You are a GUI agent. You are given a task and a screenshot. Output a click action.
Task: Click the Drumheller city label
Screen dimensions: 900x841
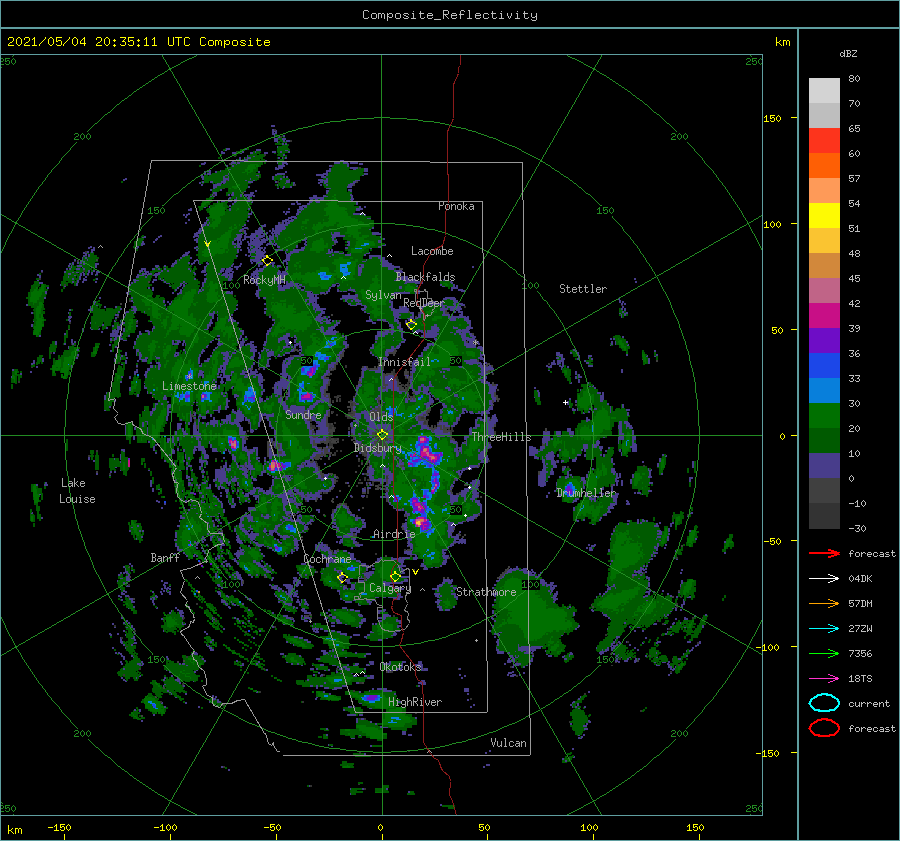click(x=586, y=493)
